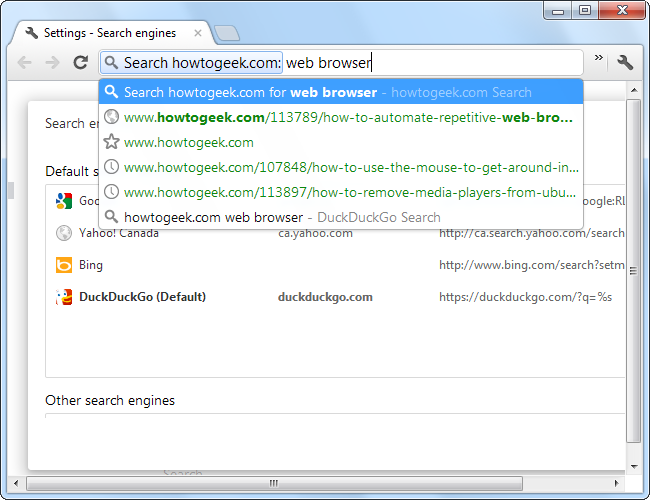Choose bookmarked www.howtogeek.com suggestion
Image resolution: width=650 pixels, height=500 pixels.
point(341,142)
